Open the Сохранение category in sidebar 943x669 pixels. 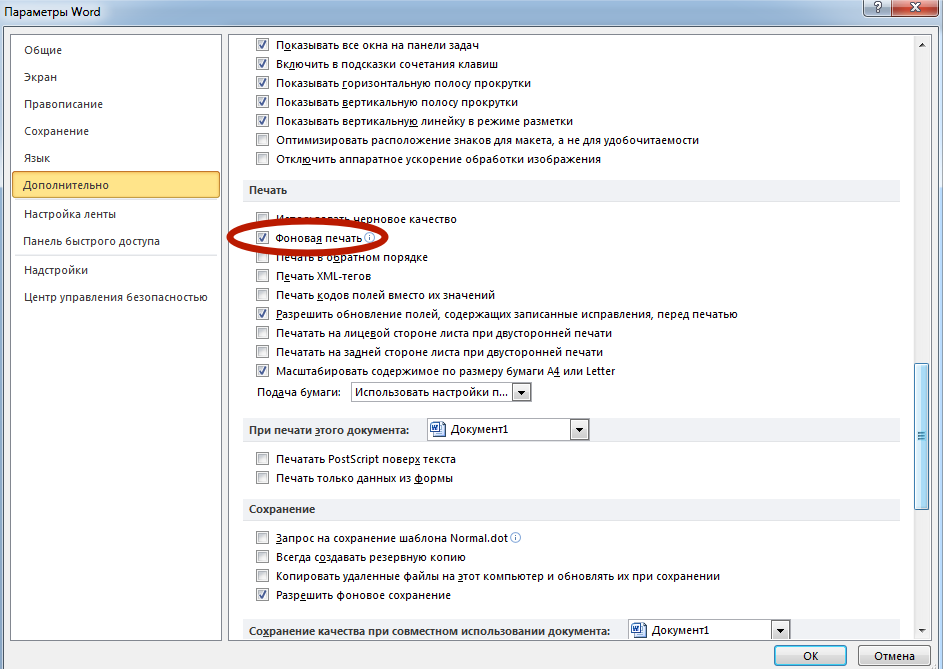pos(57,131)
